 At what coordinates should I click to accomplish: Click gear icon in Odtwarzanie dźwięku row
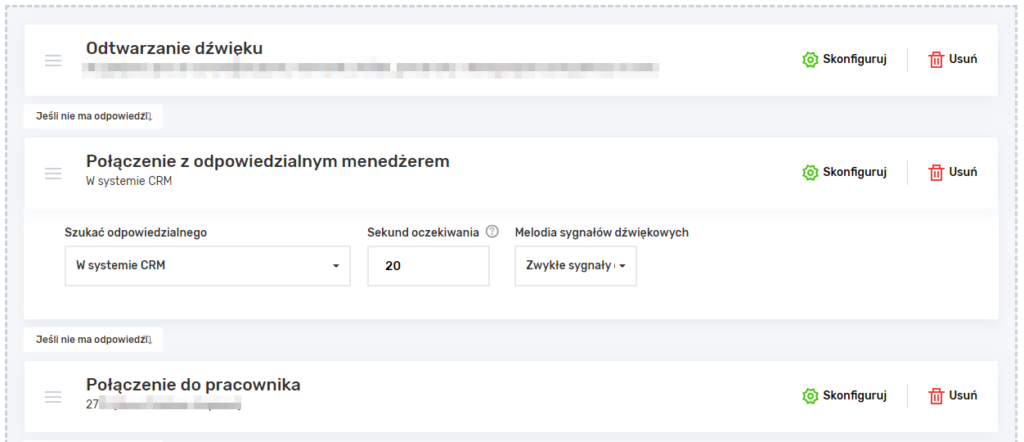point(810,60)
